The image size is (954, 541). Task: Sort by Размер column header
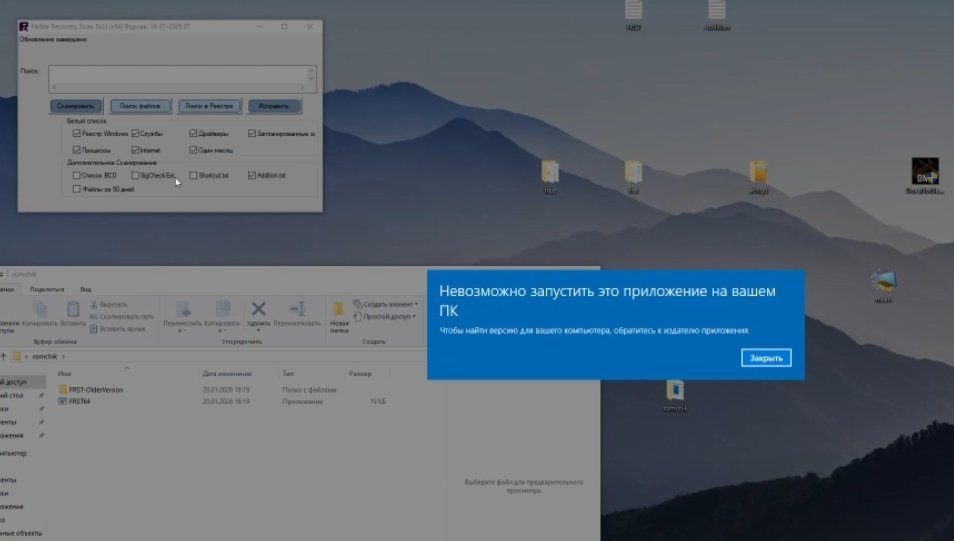(360, 374)
